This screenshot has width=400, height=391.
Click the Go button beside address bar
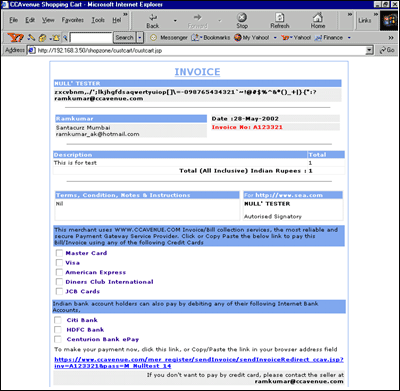[x=387, y=50]
